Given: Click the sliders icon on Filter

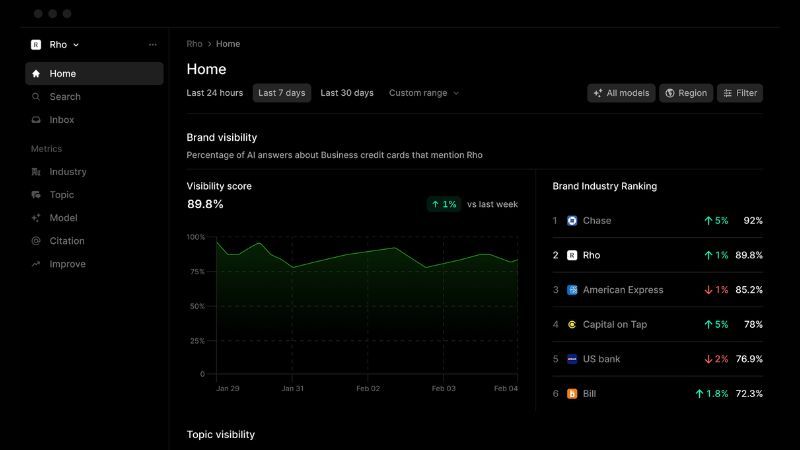Looking at the screenshot, I should (x=728, y=93).
